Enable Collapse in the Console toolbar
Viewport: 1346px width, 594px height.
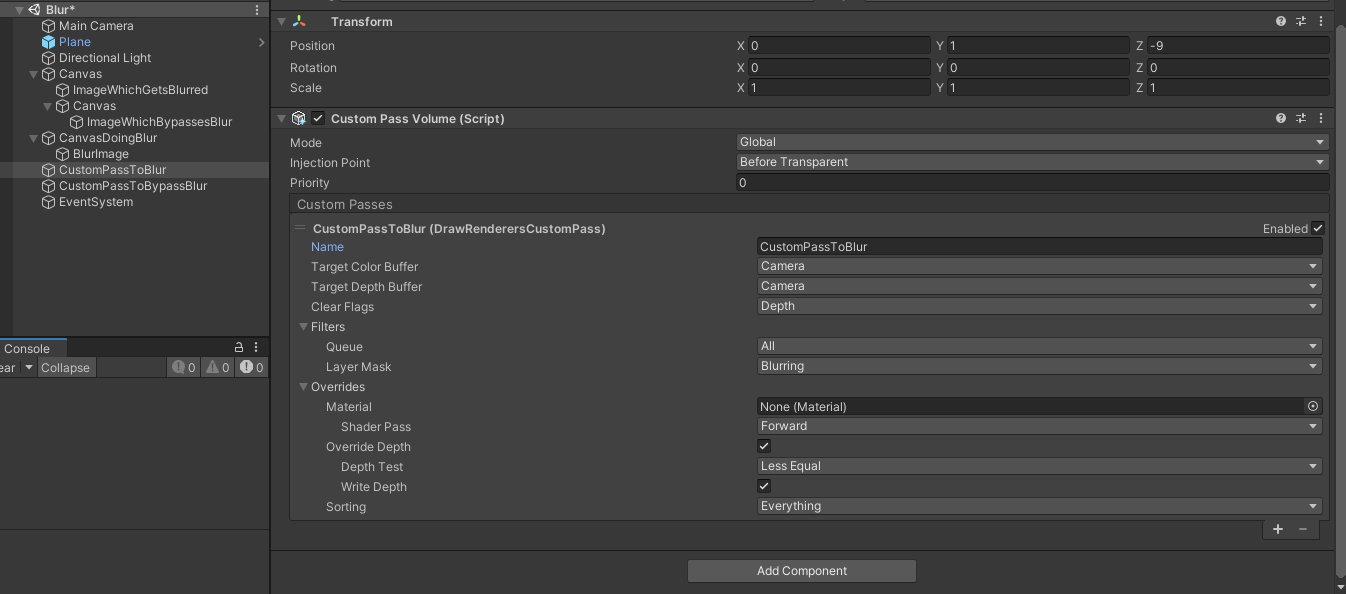tap(65, 367)
